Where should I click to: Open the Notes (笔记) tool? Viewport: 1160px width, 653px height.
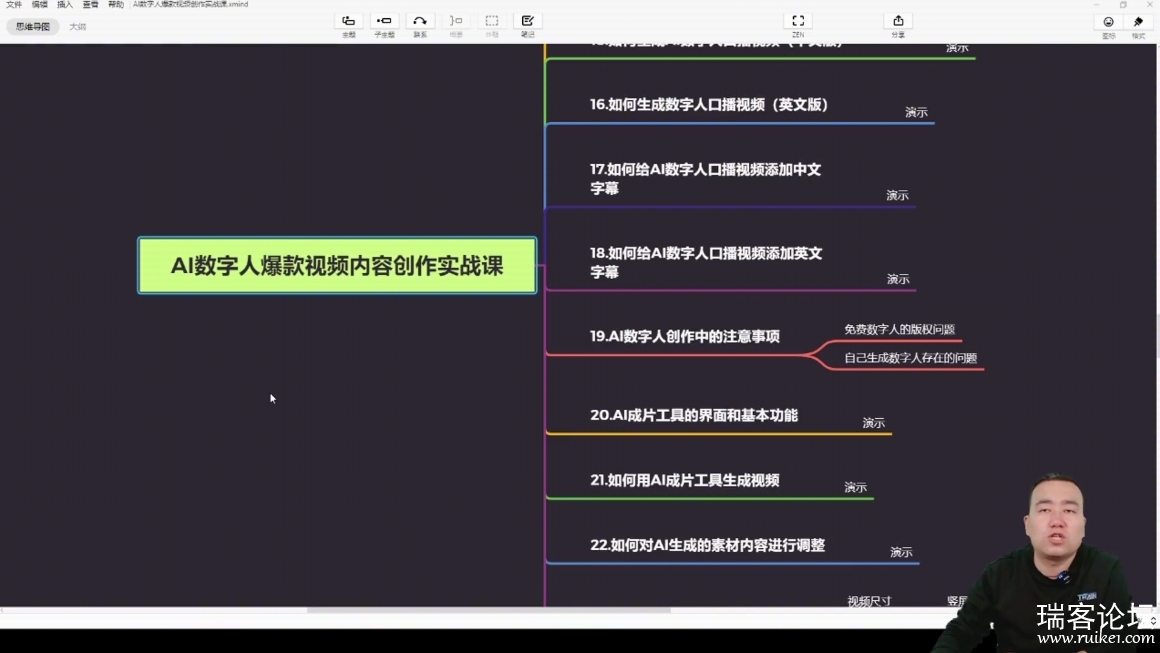(527, 21)
